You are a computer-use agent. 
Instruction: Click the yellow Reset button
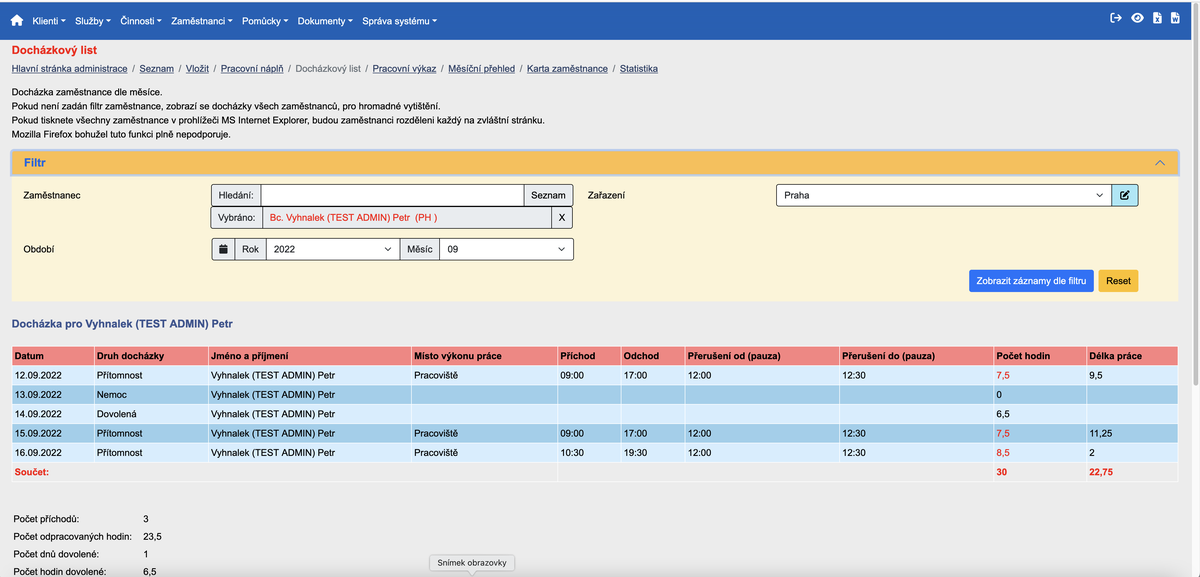tap(1117, 281)
